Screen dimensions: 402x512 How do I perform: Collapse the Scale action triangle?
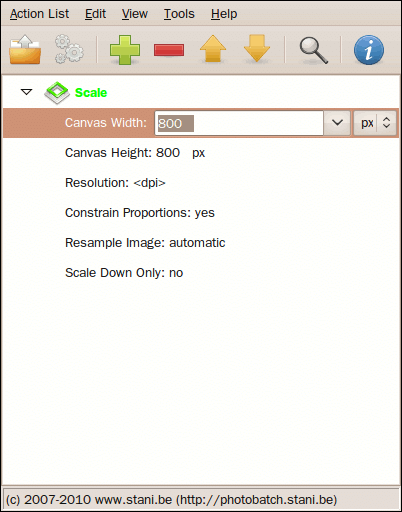point(26,92)
